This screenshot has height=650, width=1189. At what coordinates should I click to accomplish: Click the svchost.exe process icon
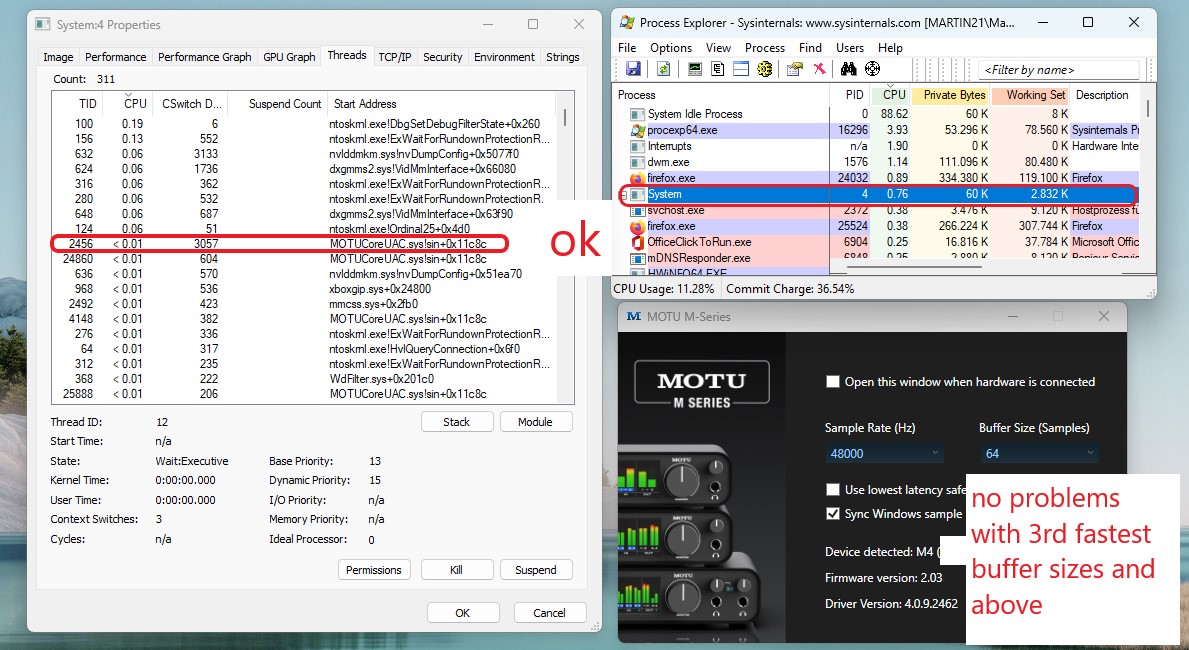(x=638, y=210)
